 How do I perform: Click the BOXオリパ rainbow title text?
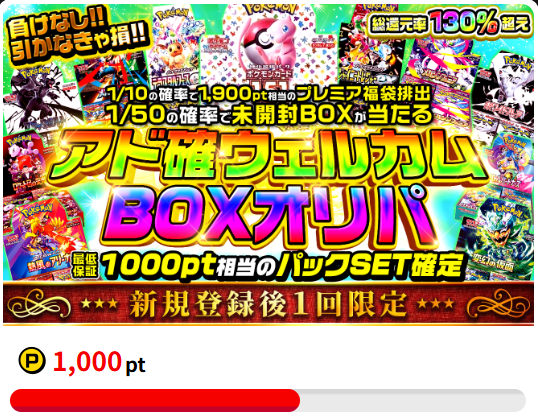[x=268, y=216]
